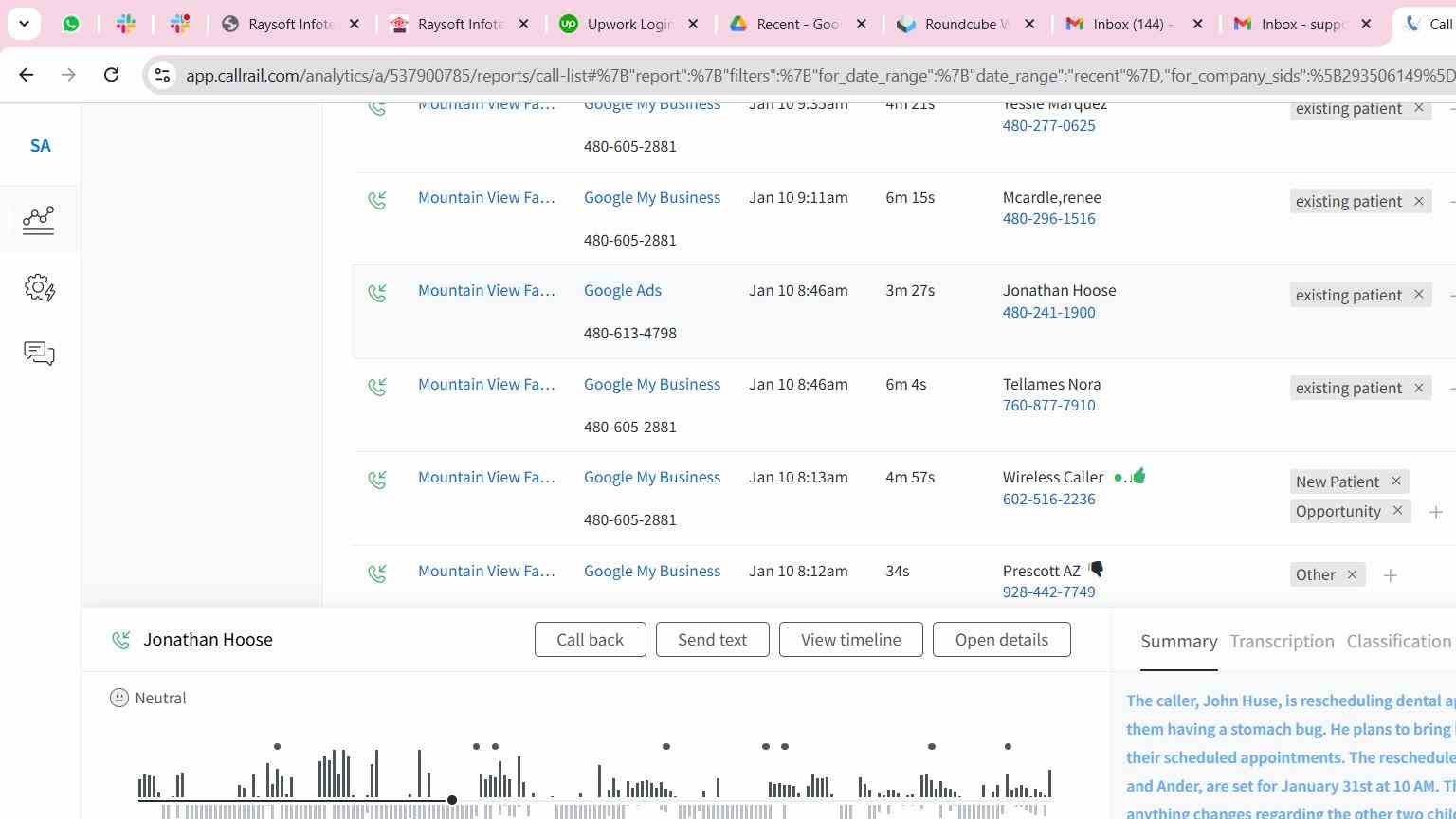Open the browser tab search dropdown
This screenshot has height=819, width=1456.
(x=24, y=24)
